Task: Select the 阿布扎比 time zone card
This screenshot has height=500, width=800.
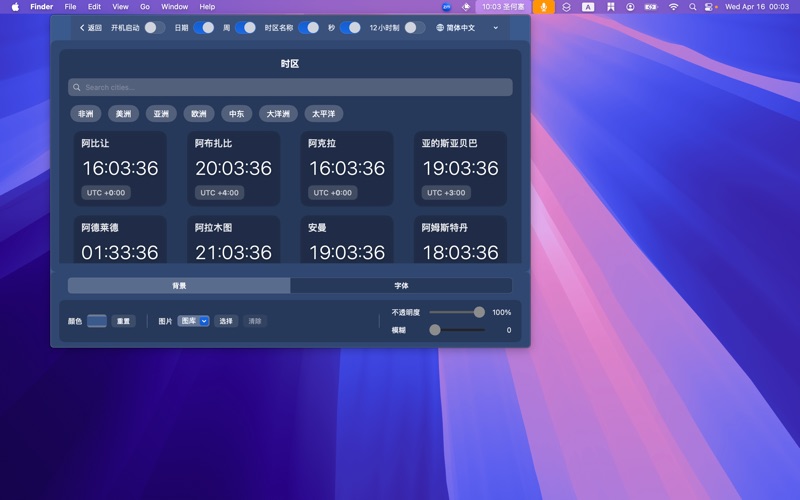Action: 233,168
